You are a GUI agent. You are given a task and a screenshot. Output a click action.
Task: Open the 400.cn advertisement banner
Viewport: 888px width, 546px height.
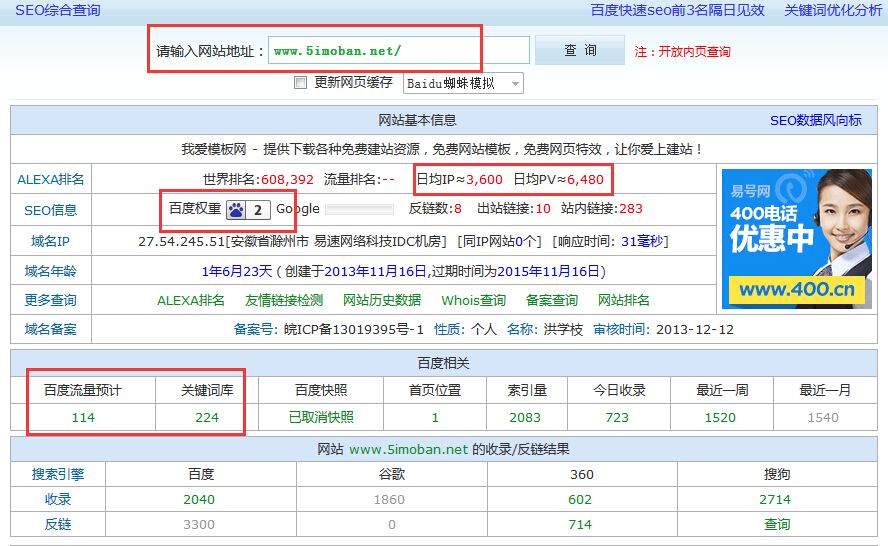point(794,238)
